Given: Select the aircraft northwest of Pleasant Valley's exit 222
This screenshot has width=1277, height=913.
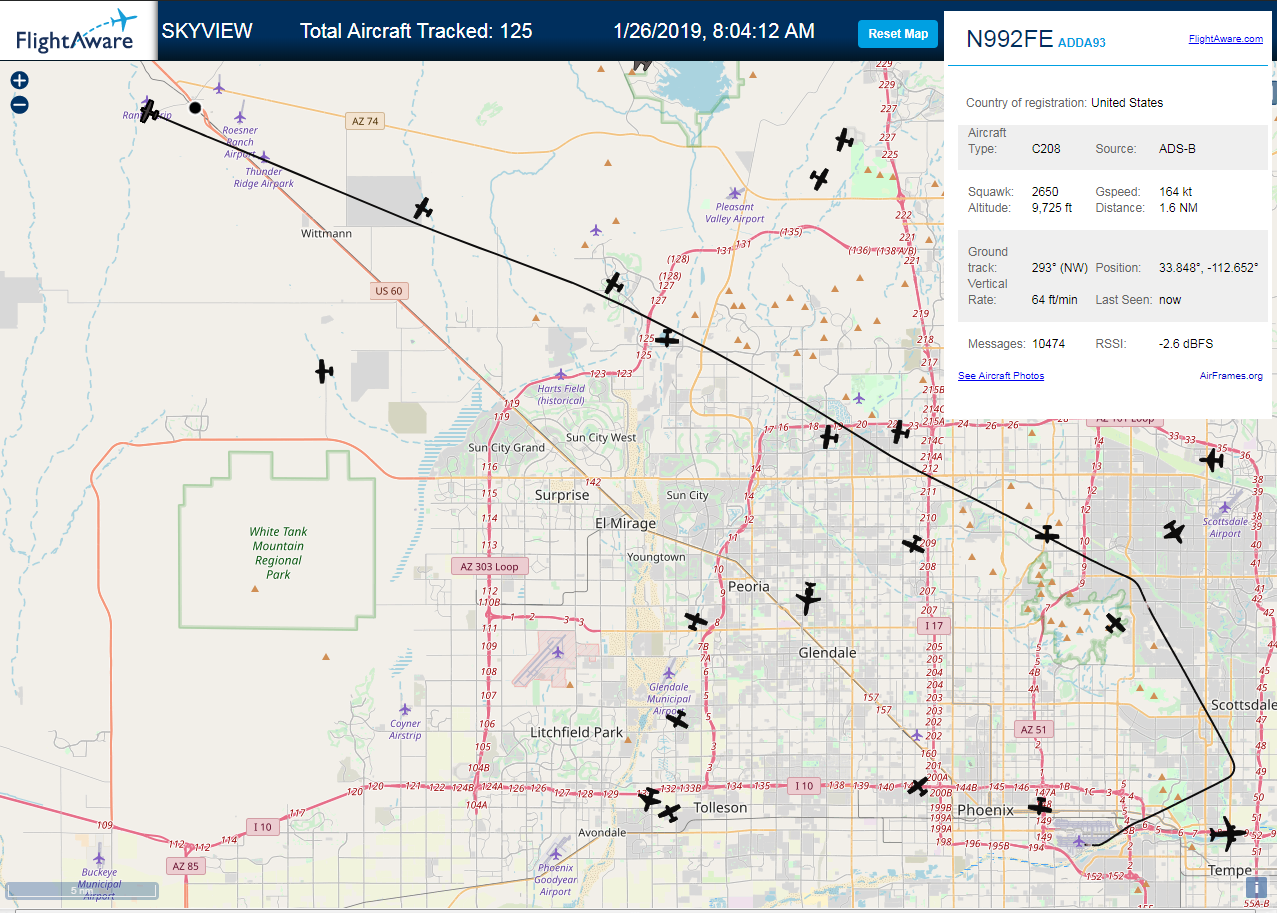Looking at the screenshot, I should (x=820, y=179).
